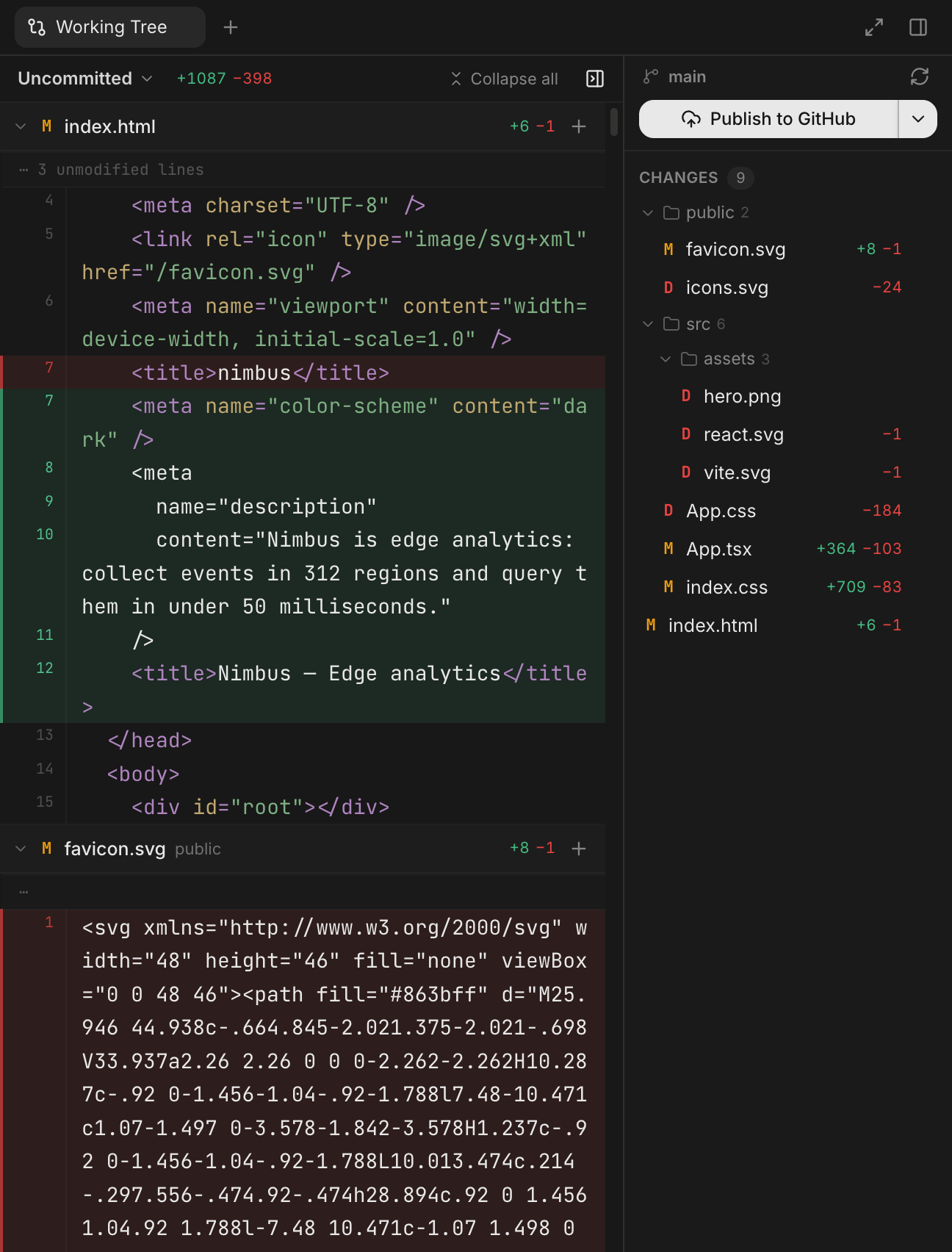
Task: Click the -398 deletions count
Action: pos(253,79)
